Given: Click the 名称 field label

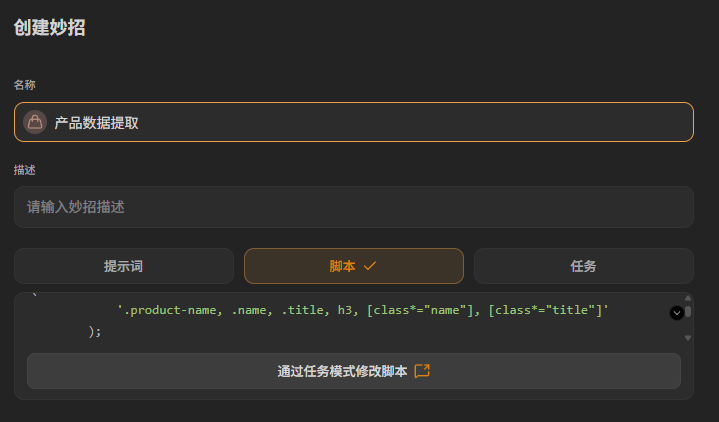Looking at the screenshot, I should (x=25, y=85).
